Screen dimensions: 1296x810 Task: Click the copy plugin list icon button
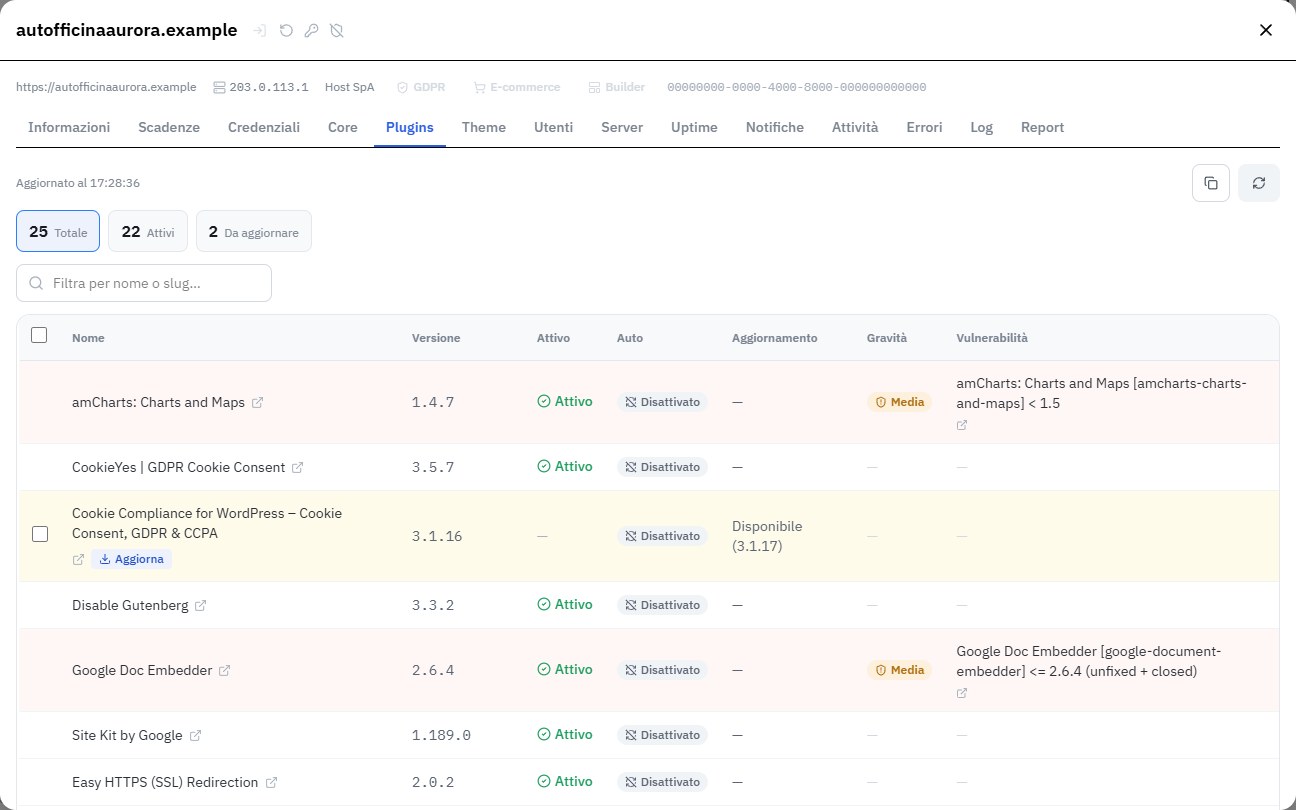(1211, 183)
